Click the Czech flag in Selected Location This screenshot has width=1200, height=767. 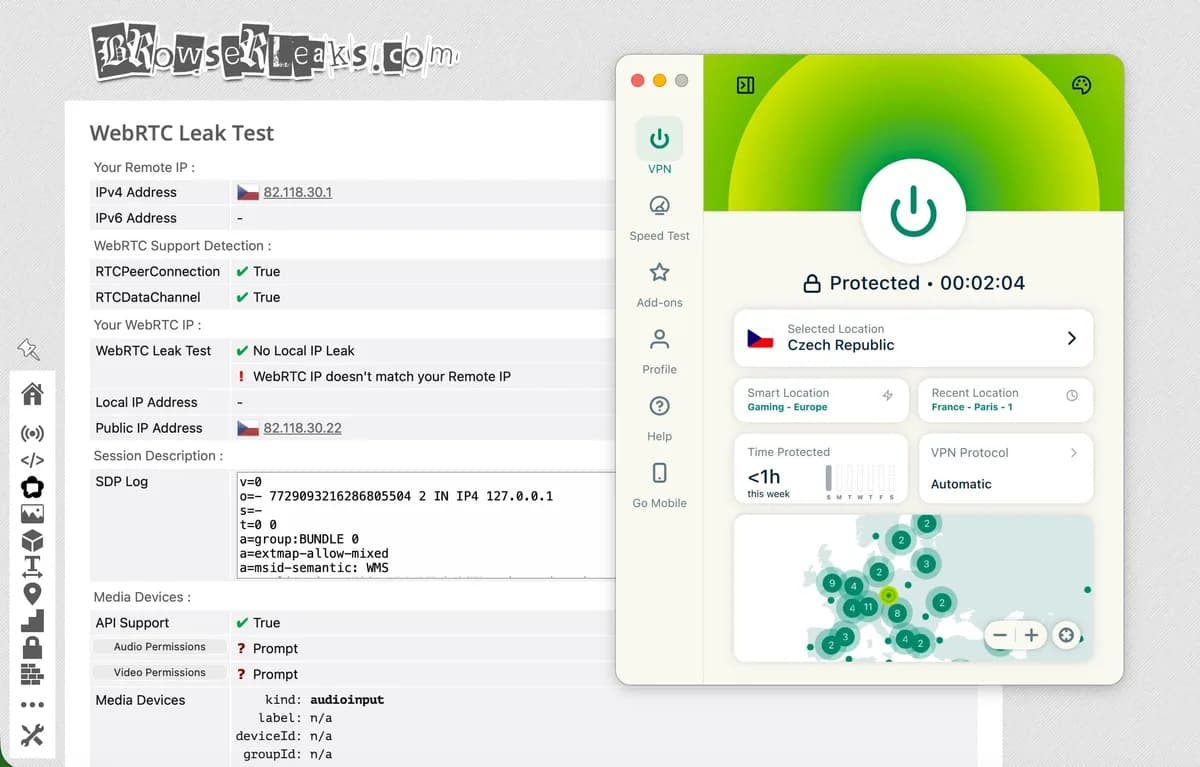click(760, 338)
